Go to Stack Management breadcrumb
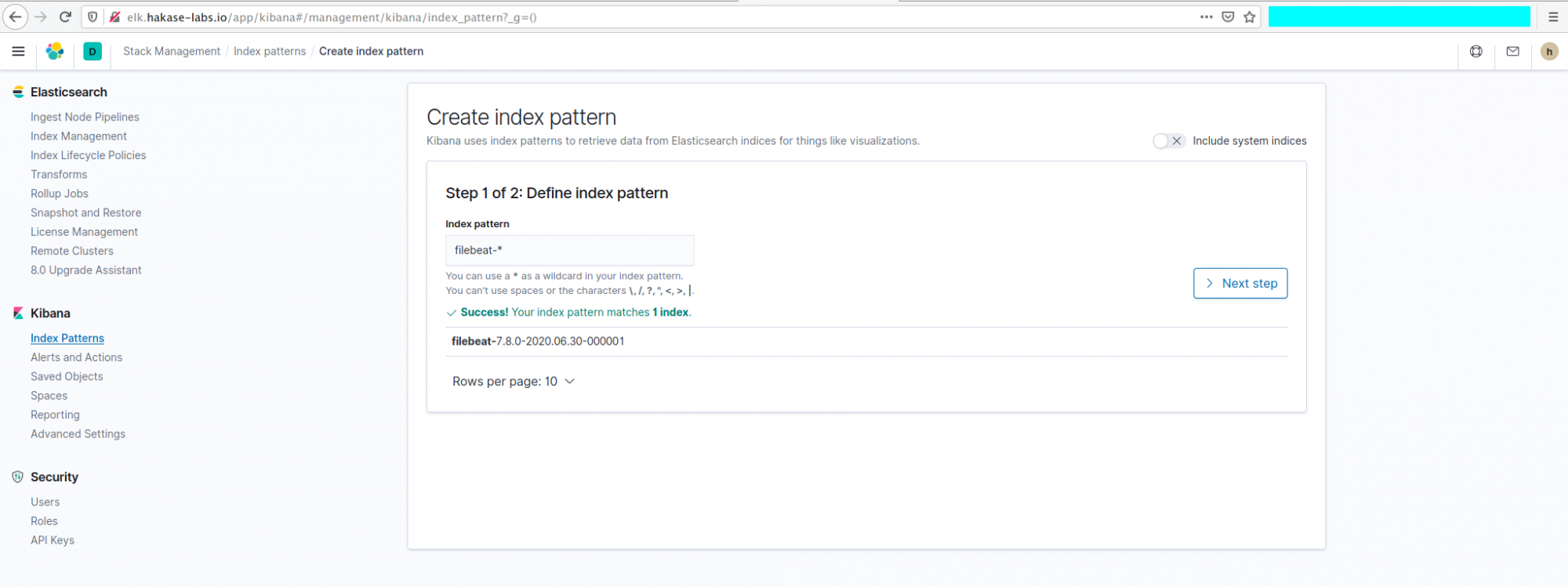This screenshot has height=587, width=1568. pos(172,52)
